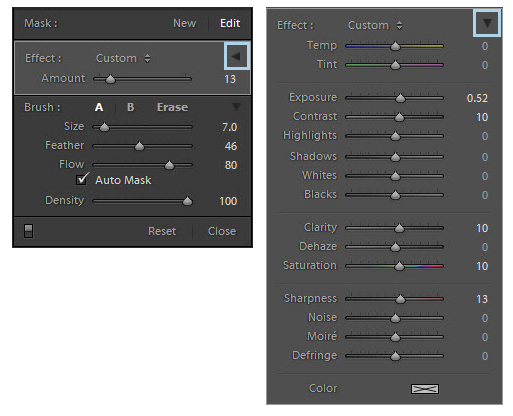This screenshot has width=513, height=416.
Task: Choose Edit mask mode
Action: [230, 23]
